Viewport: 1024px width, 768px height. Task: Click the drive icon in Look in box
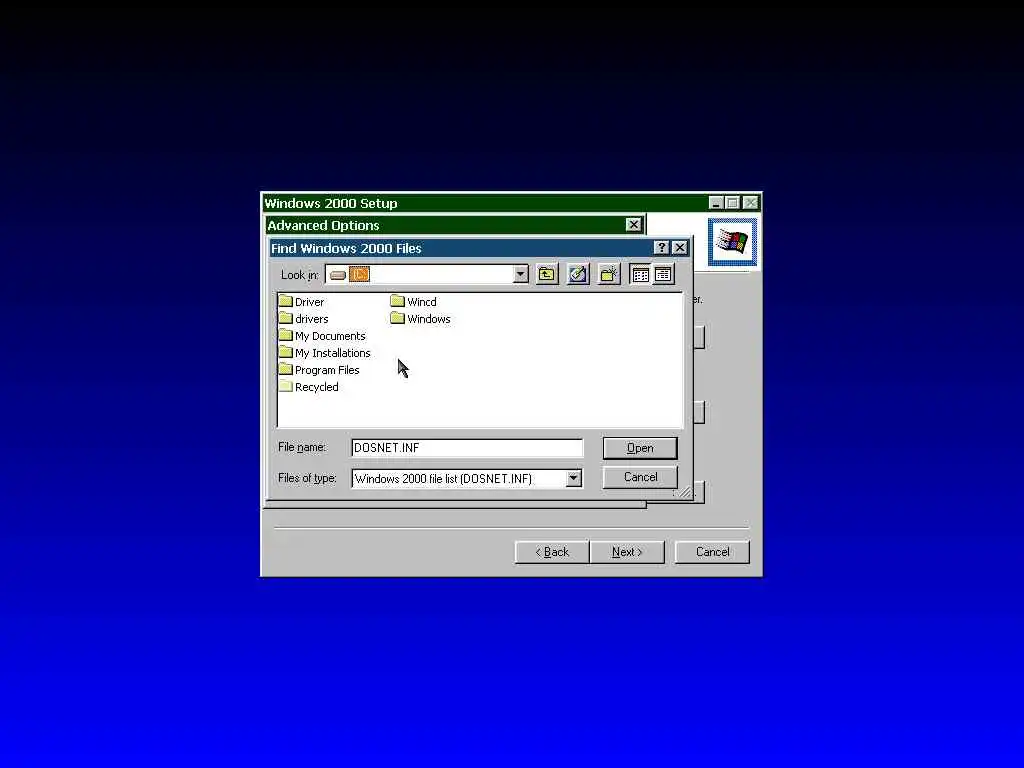338,275
